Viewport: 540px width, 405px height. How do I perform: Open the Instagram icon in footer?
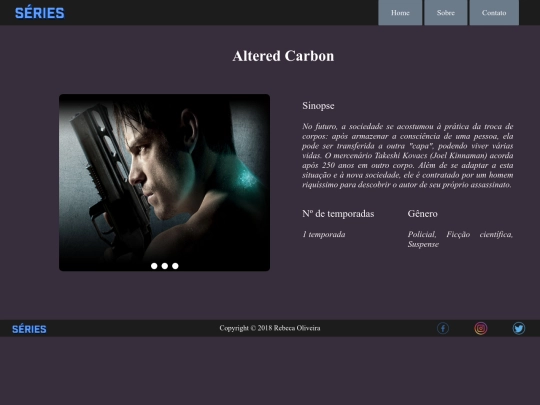point(481,328)
